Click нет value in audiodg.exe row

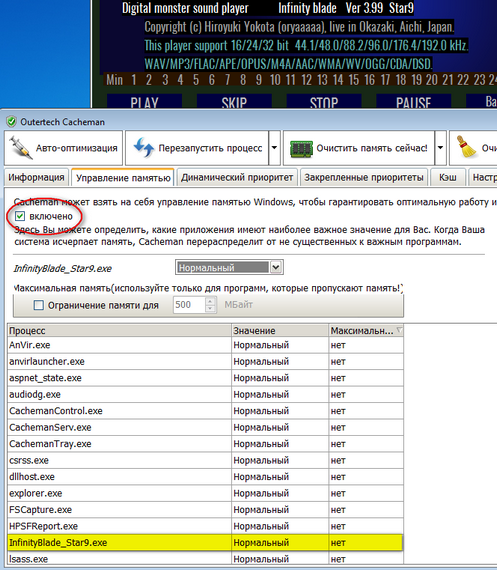(x=338, y=394)
